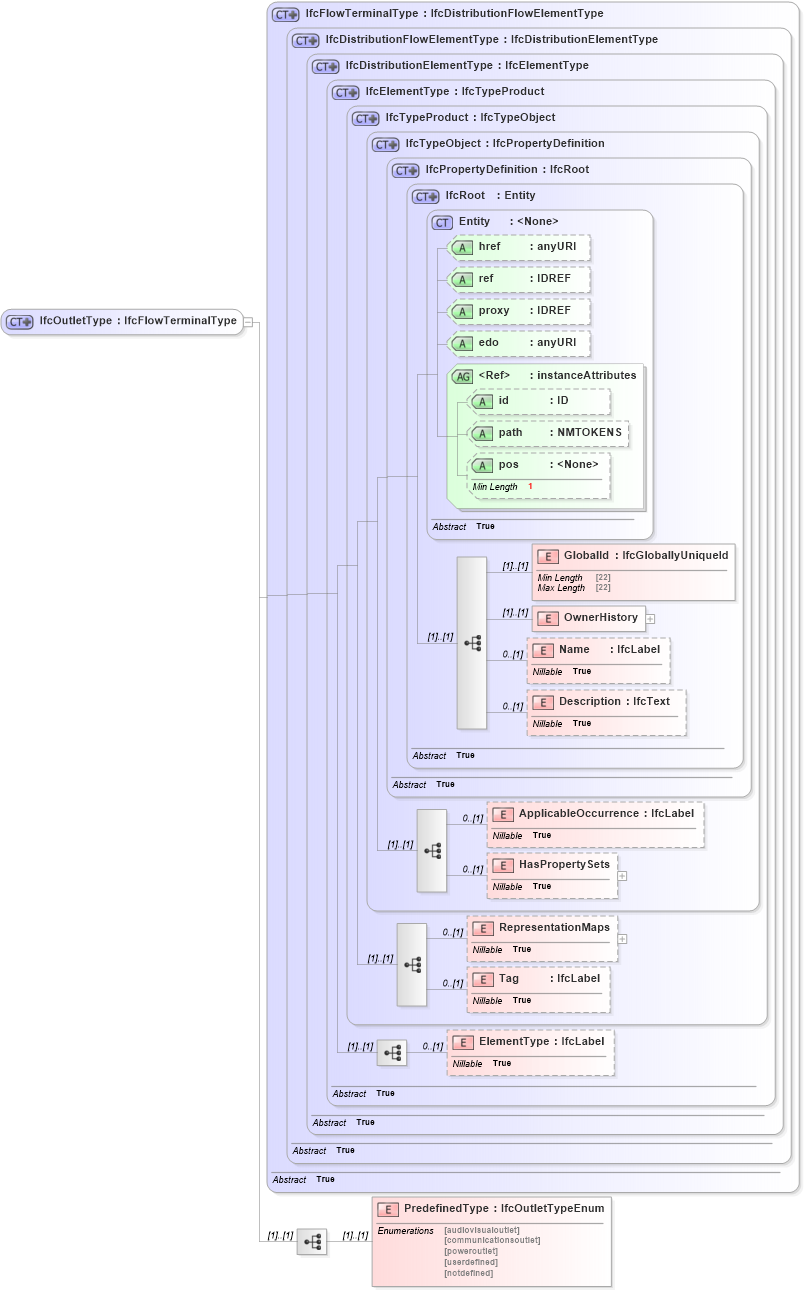The image size is (804, 1291).
Task: Select the ApplicableOccurrence : IfcLabel box
Action: tap(595, 824)
